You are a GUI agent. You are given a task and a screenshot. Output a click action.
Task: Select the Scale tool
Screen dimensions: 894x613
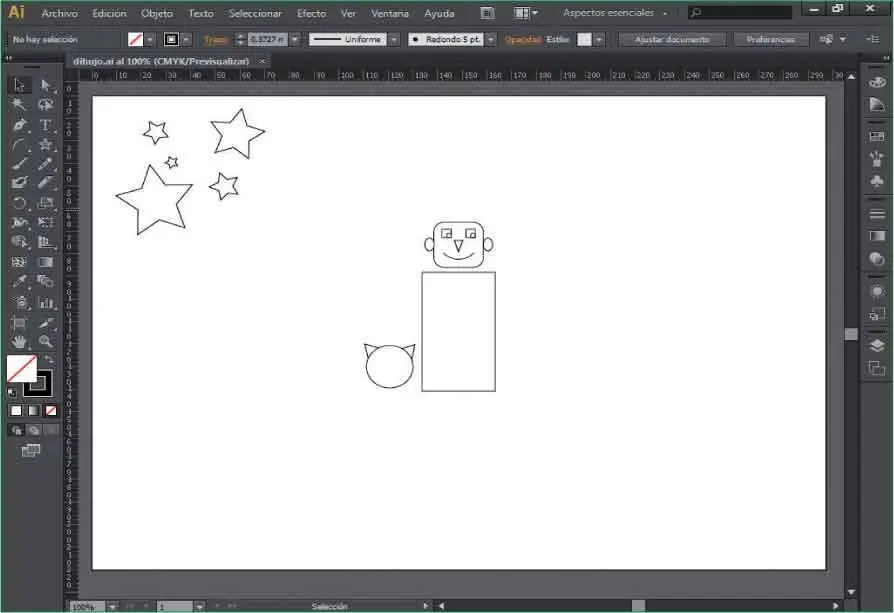[46, 203]
